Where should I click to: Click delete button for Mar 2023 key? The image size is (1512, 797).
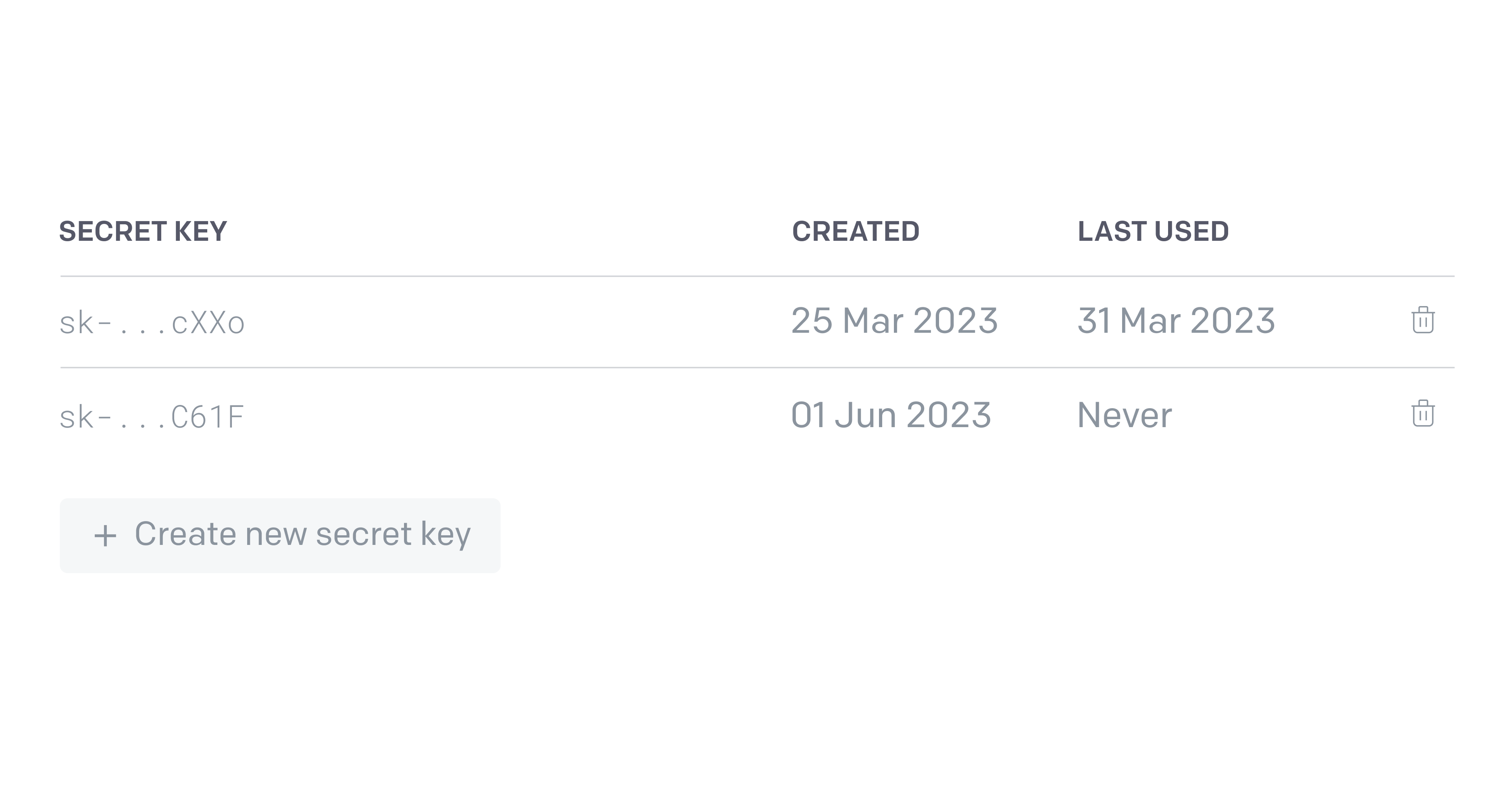click(1423, 320)
